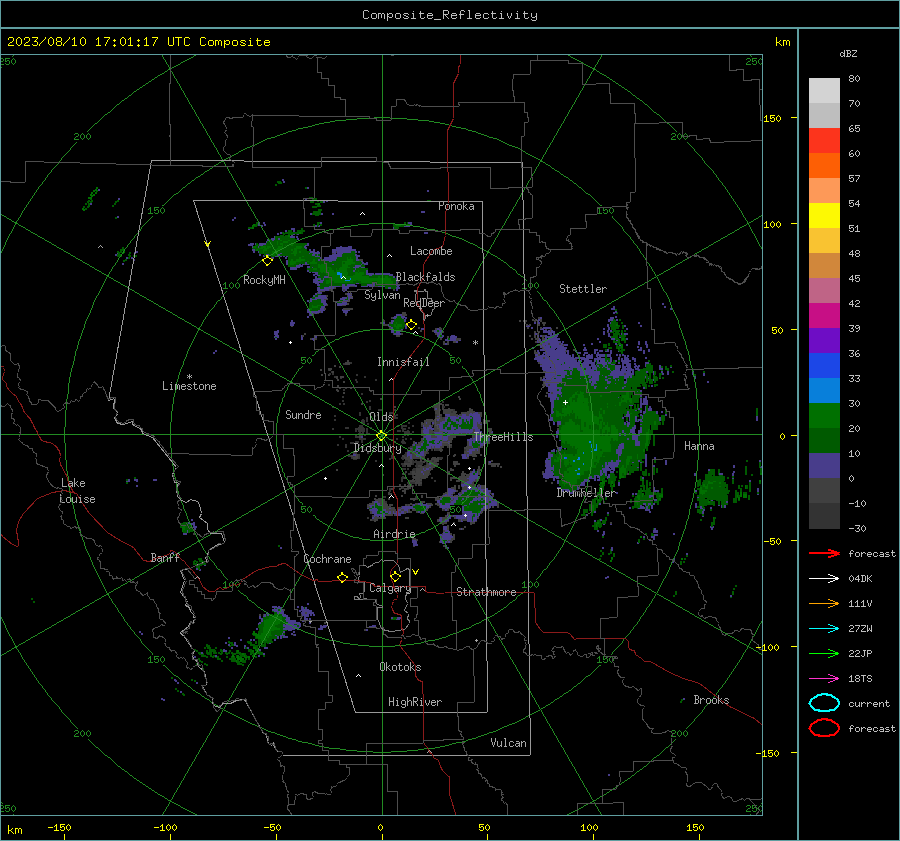Viewport: 900px width, 841px height.
Task: Click the Composite_Reflectivity title
Action: (x=450, y=15)
